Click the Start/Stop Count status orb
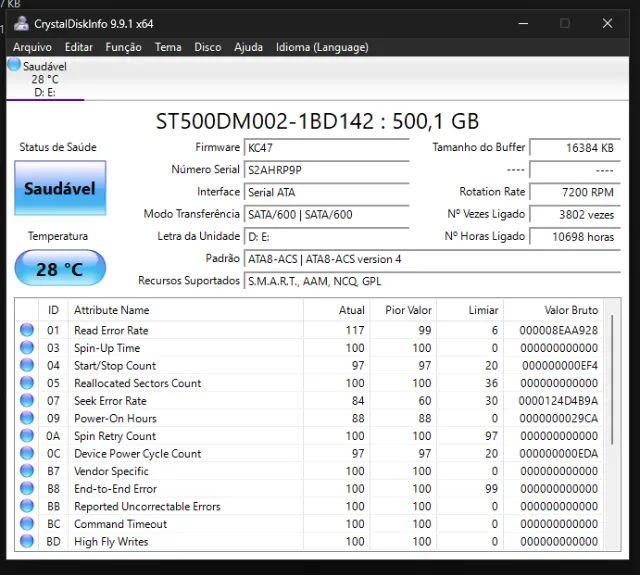Image resolution: width=640 pixels, height=575 pixels. coord(27,365)
